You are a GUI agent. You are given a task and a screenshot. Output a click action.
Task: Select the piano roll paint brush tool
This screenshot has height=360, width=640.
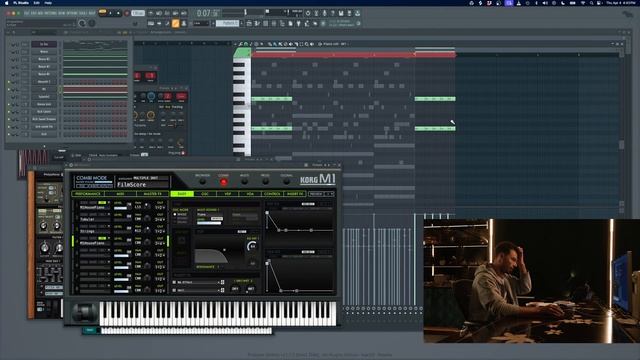275,44
